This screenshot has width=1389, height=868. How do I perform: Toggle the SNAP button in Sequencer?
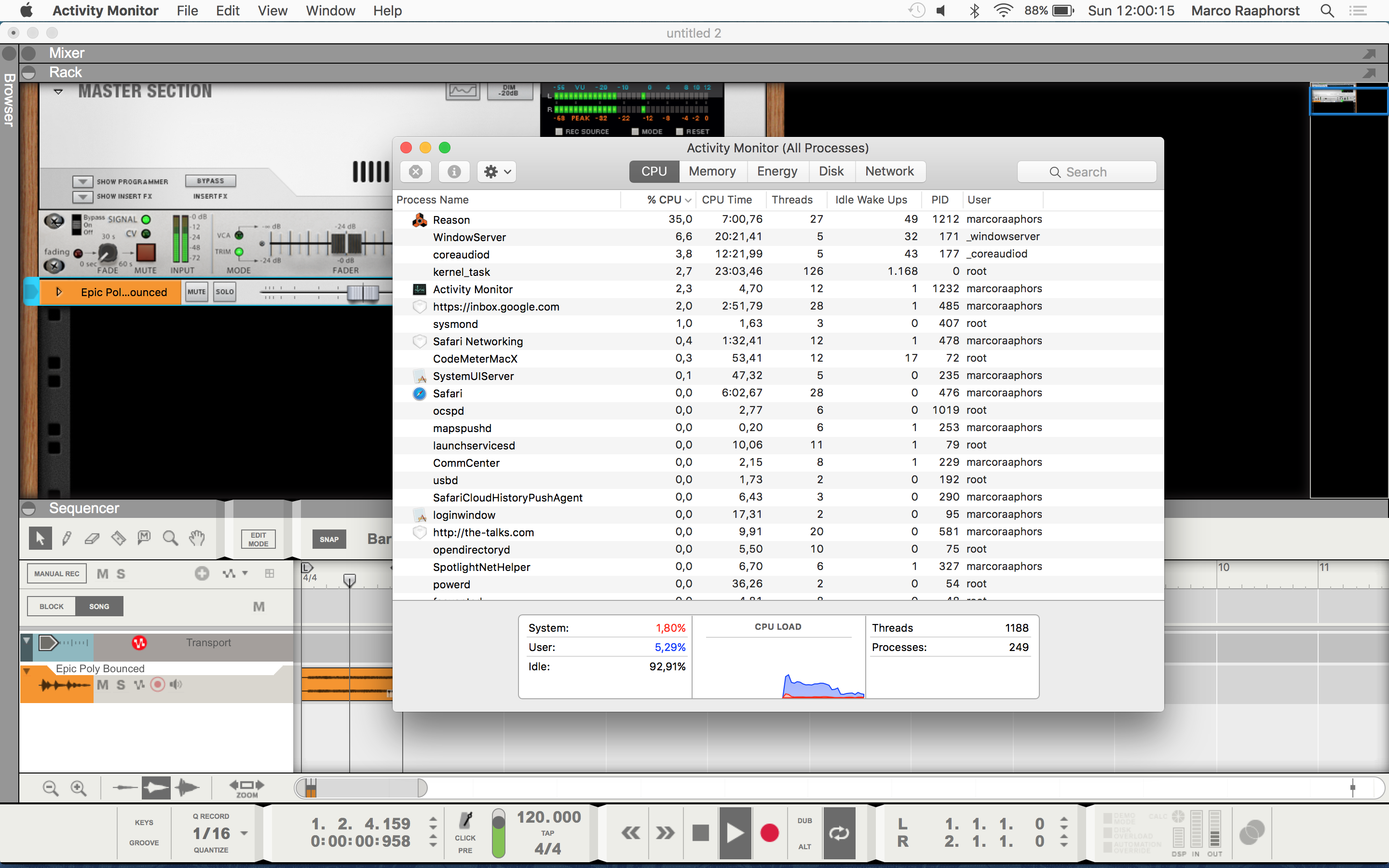coord(329,539)
